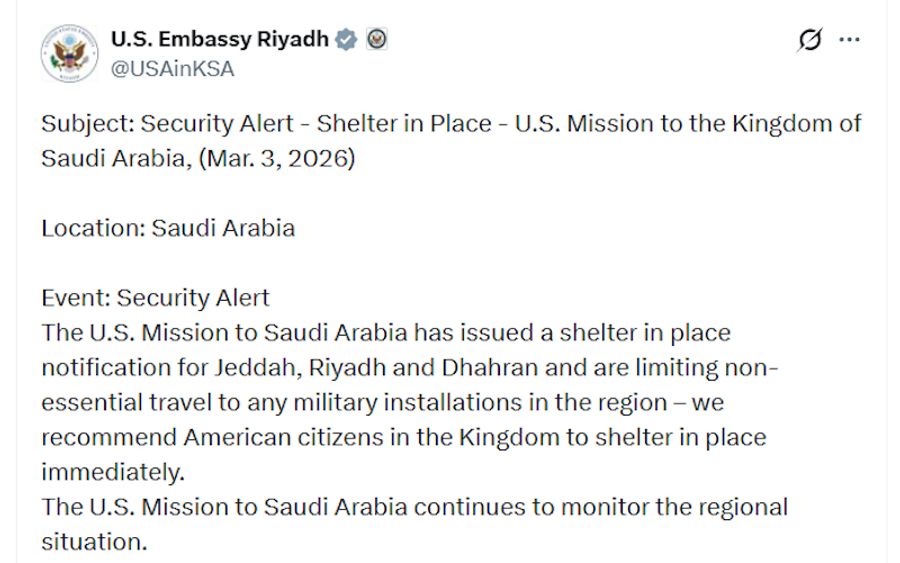Click the government affiliation seal badge
This screenshot has width=900, height=563.
(x=377, y=40)
